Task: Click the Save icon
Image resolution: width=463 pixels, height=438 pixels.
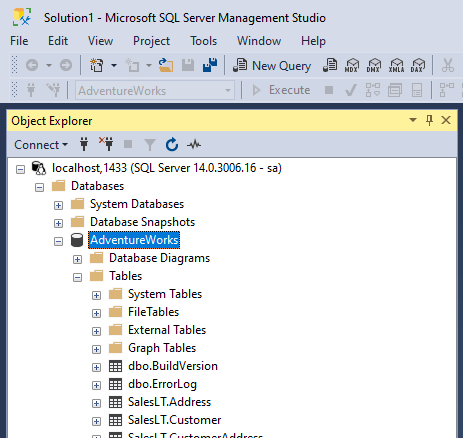Action: 188,65
